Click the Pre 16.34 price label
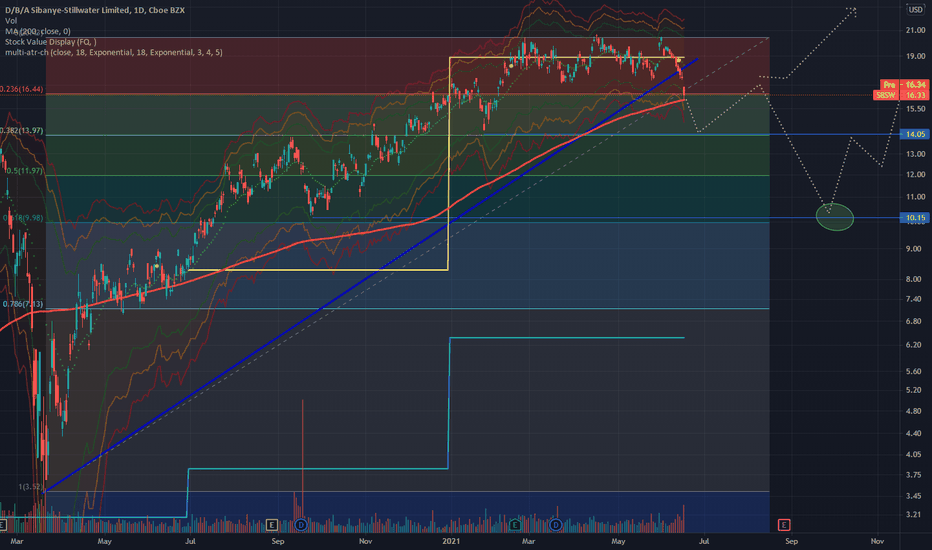Viewport: 932px width, 550px height. pyautogui.click(x=903, y=85)
